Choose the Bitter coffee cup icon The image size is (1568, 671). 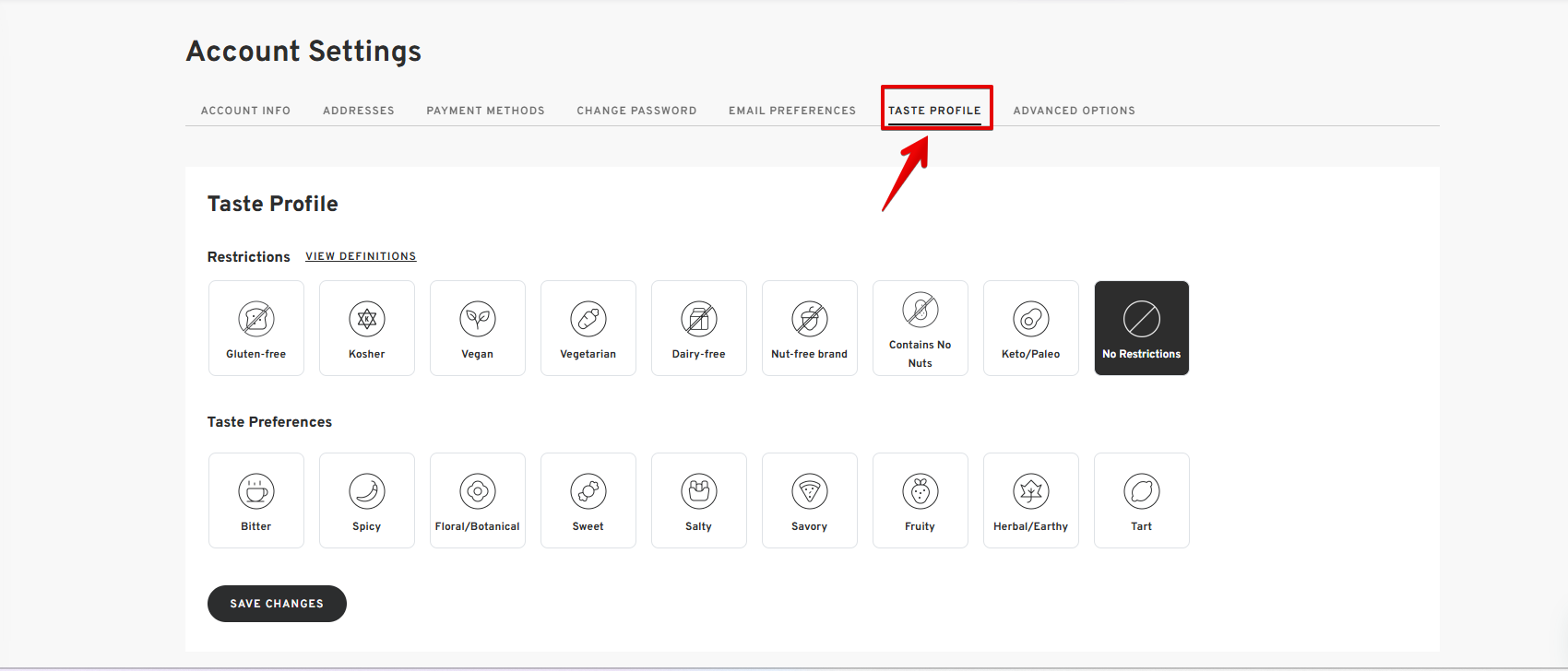pyautogui.click(x=256, y=491)
